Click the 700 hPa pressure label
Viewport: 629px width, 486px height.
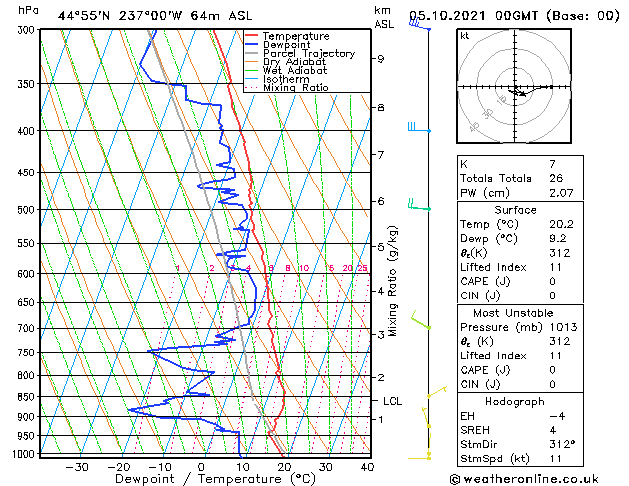coord(28,328)
